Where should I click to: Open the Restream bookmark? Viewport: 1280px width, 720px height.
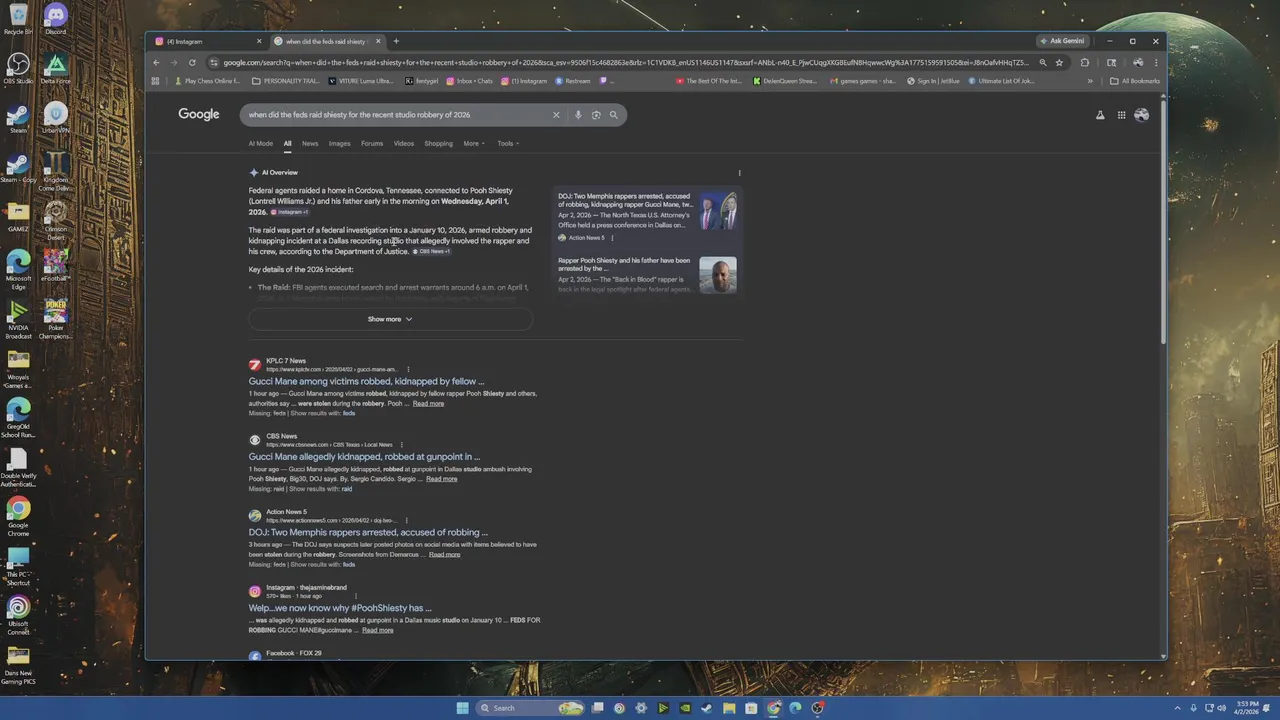pos(573,81)
